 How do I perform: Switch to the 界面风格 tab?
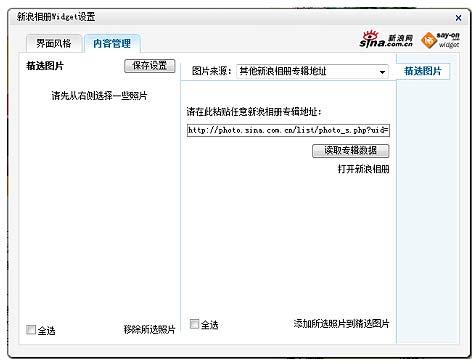point(54,43)
